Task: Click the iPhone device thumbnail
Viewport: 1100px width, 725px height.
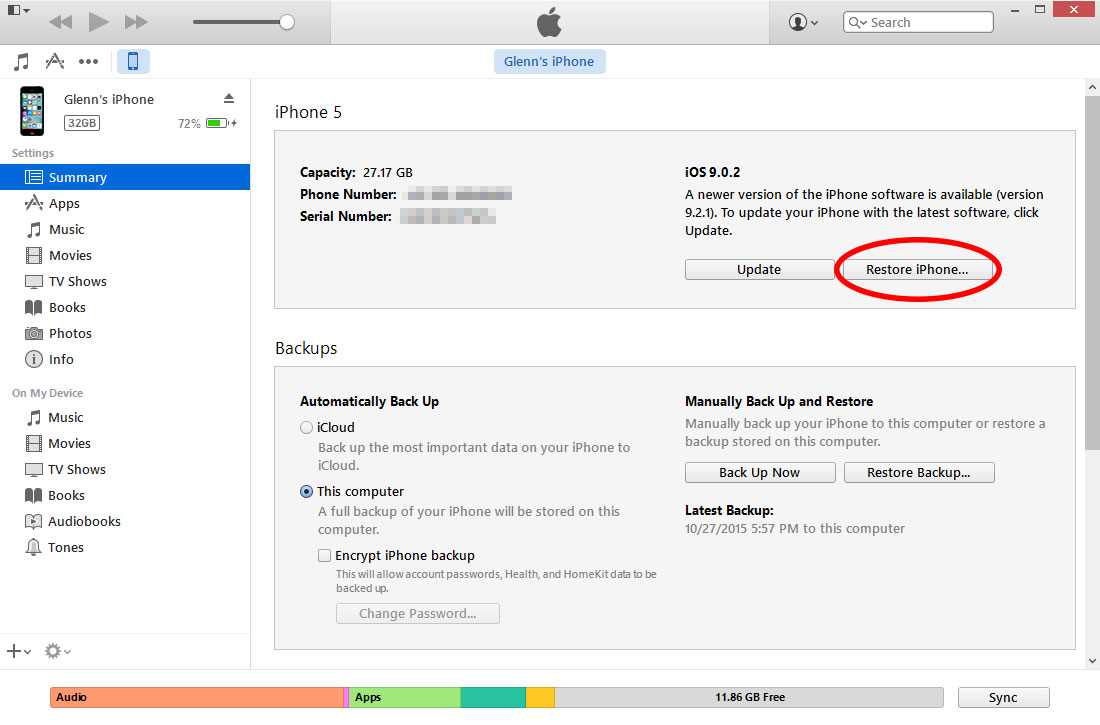Action: pyautogui.click(x=32, y=111)
